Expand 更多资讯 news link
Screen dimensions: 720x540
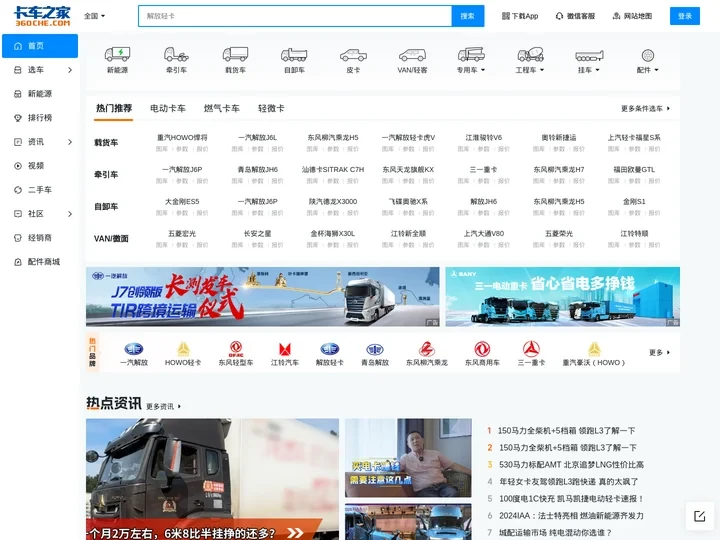163,406
